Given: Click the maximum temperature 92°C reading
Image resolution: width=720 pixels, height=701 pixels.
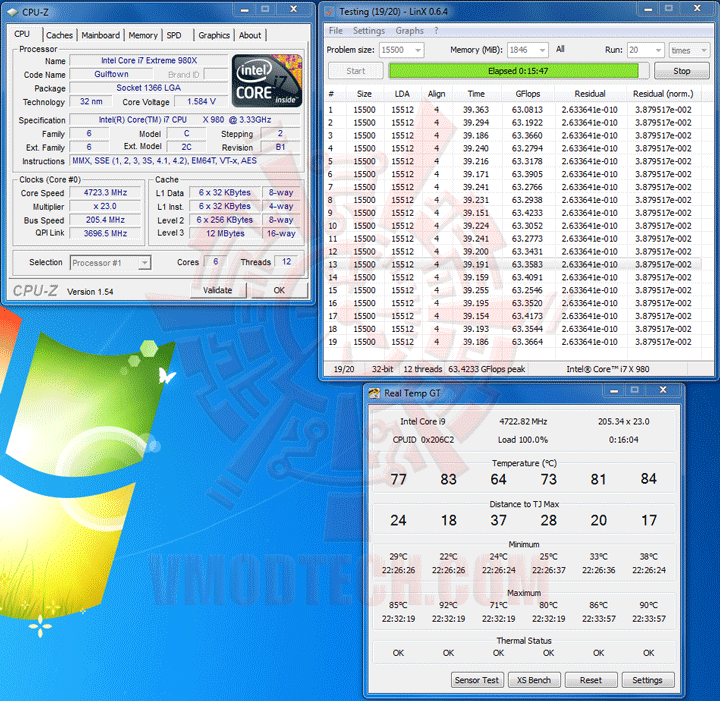Looking at the screenshot, I should 448,605.
